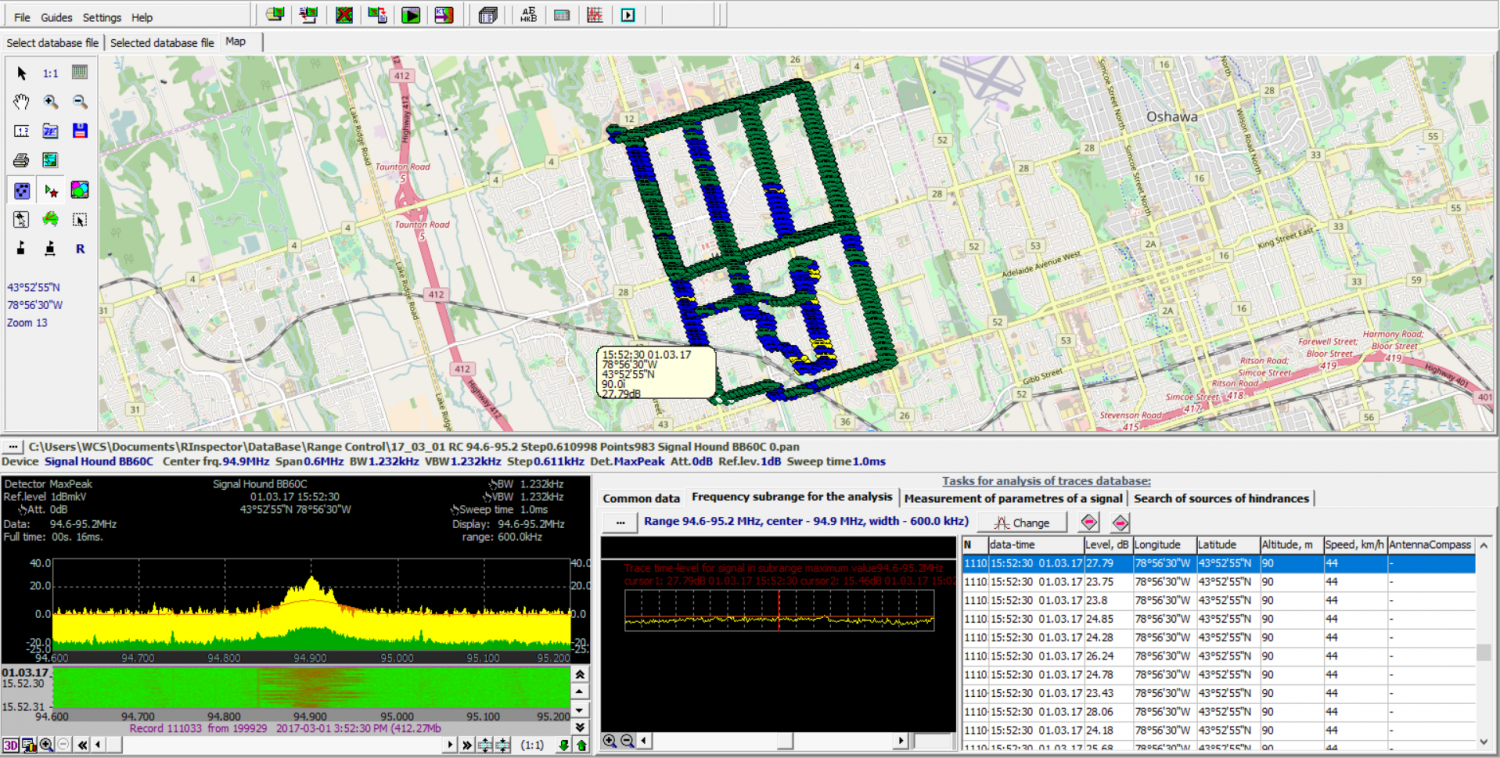This screenshot has width=1500, height=758.
Task: Select the hand pan tool
Action: point(21,102)
